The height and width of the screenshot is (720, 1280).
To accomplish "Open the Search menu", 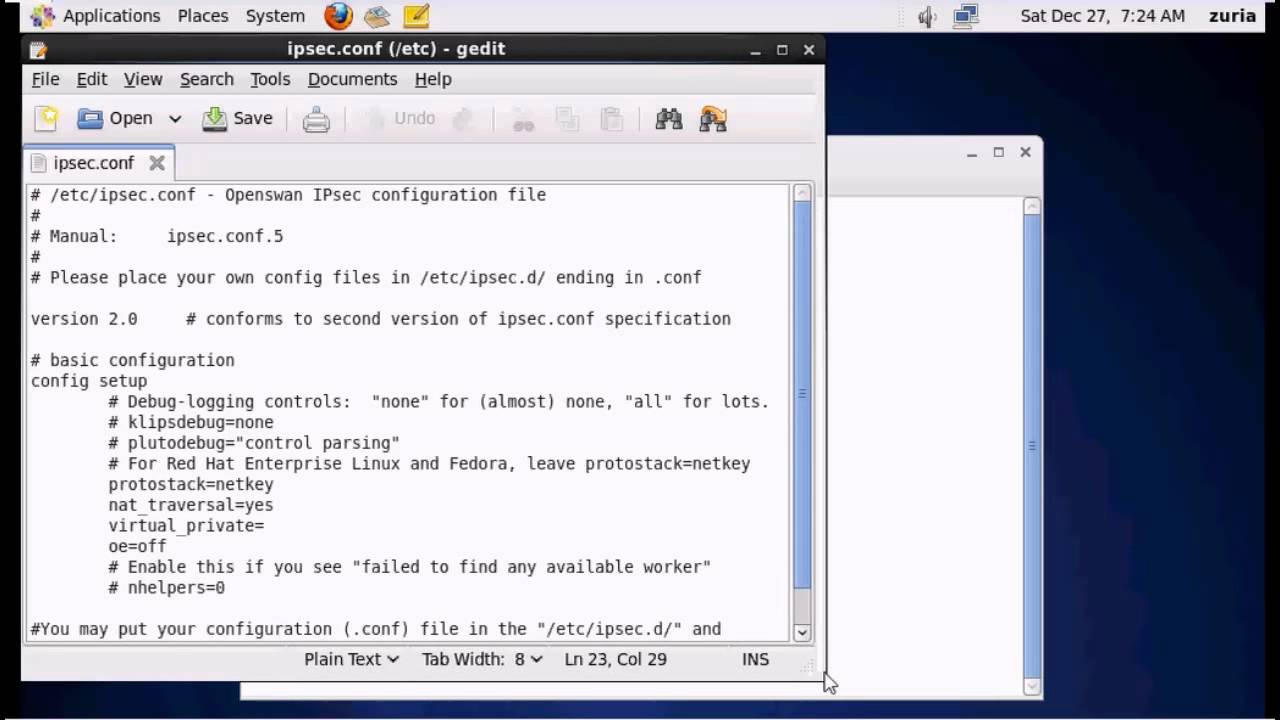I will coord(206,79).
